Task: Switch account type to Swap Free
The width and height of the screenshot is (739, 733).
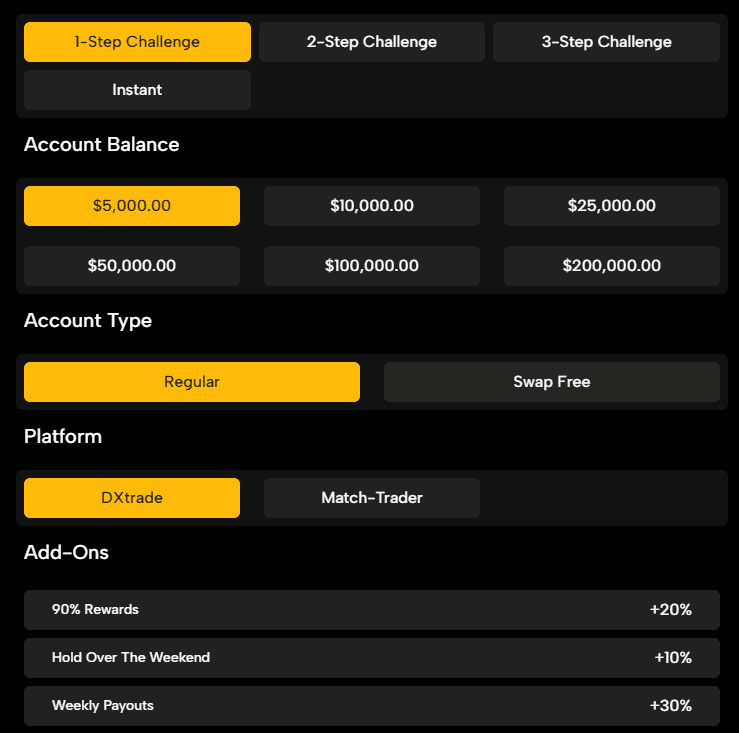Action: (x=551, y=382)
